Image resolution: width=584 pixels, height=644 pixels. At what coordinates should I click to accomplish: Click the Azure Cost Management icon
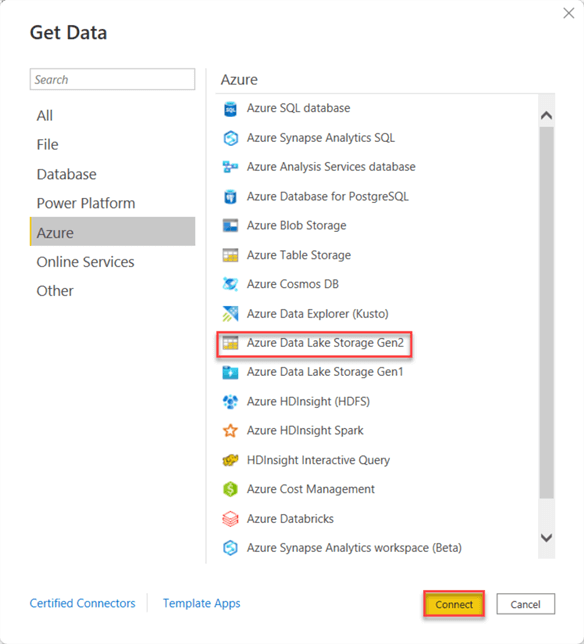coord(230,489)
